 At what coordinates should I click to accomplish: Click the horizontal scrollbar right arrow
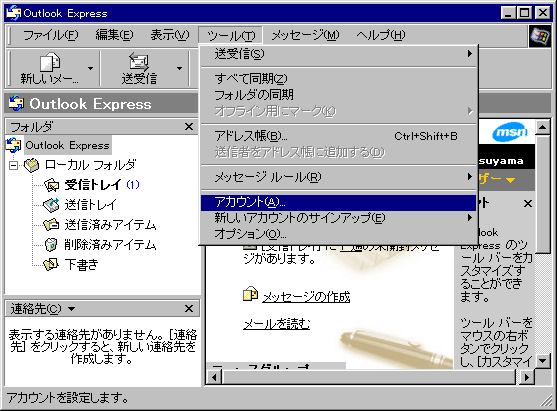pos(526,377)
